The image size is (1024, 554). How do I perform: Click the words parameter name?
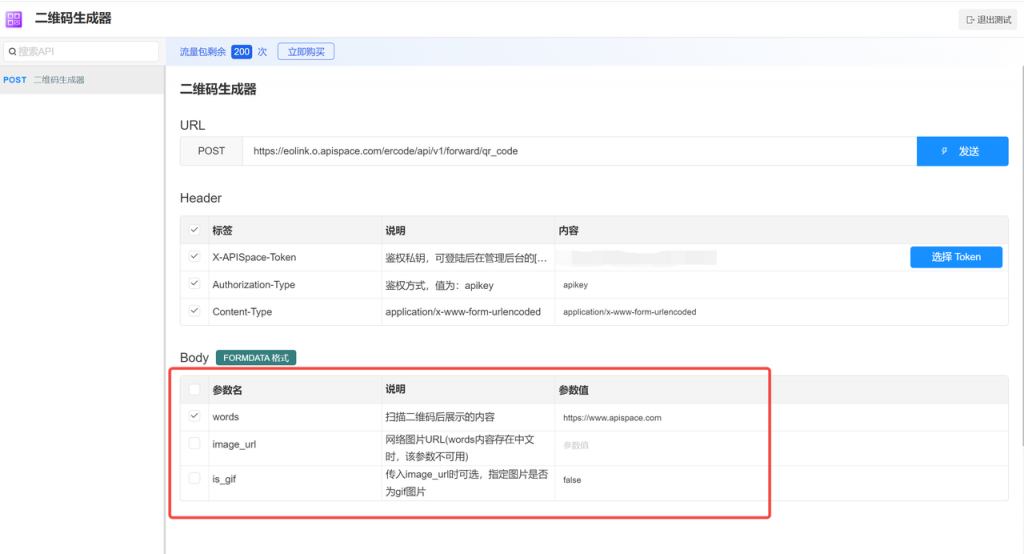coord(225,417)
